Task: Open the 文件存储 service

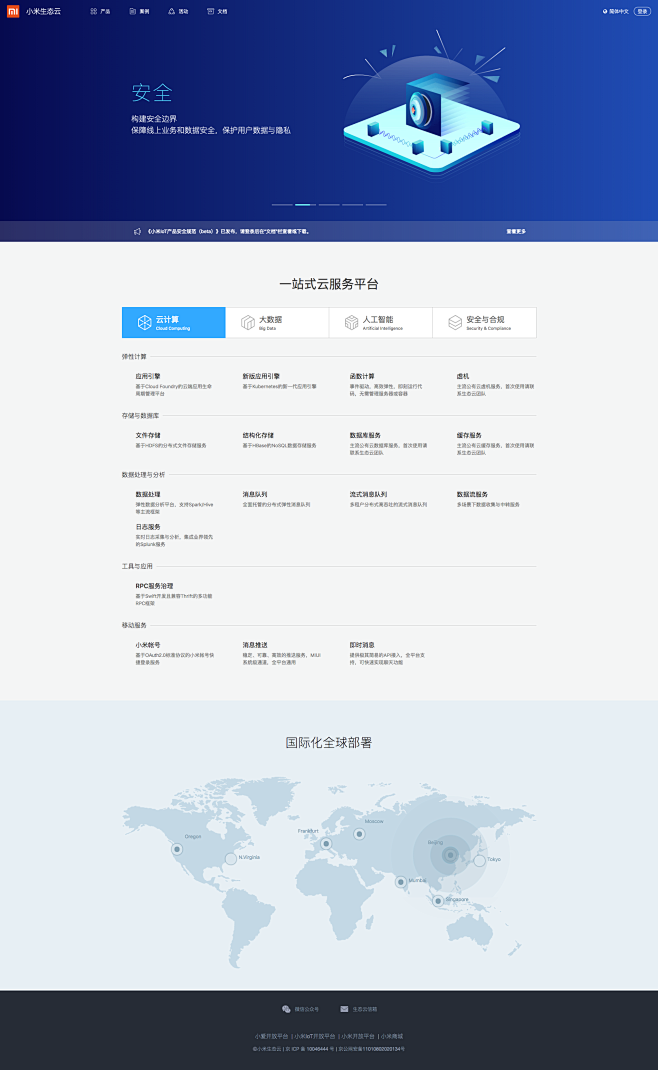Action: pyautogui.click(x=148, y=435)
